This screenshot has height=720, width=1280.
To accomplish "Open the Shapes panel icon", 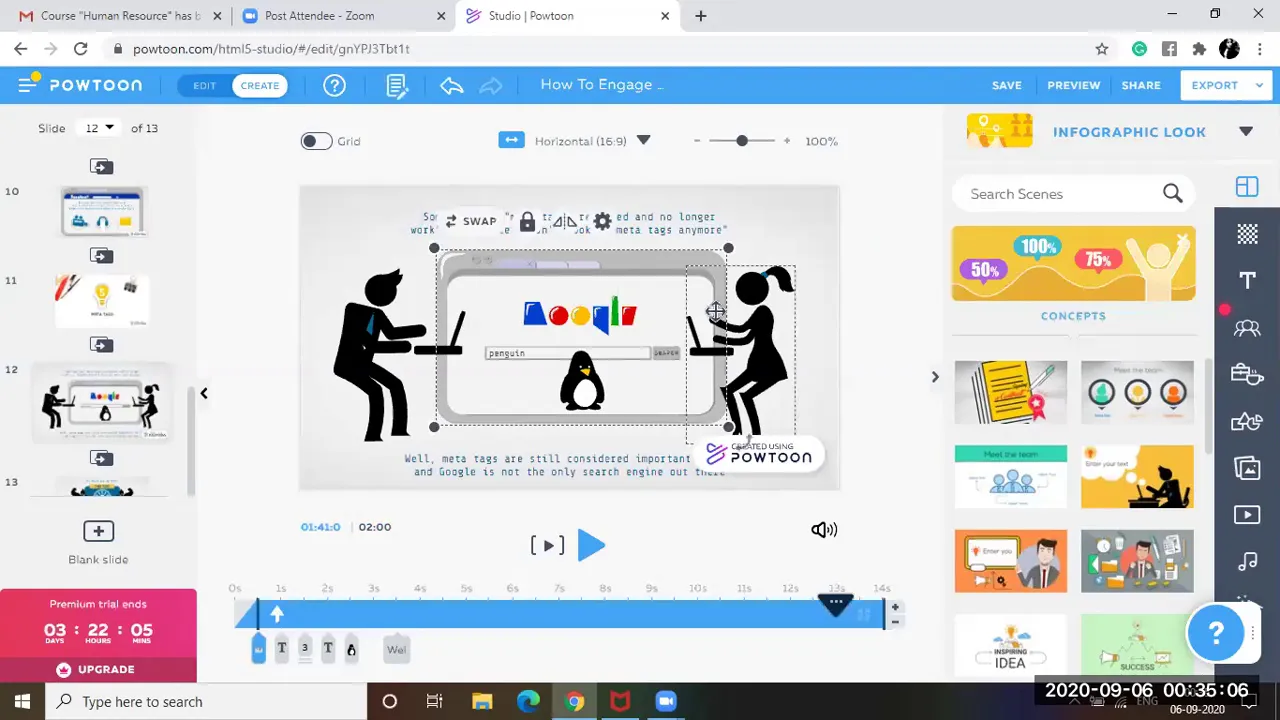I will 1247,421.
